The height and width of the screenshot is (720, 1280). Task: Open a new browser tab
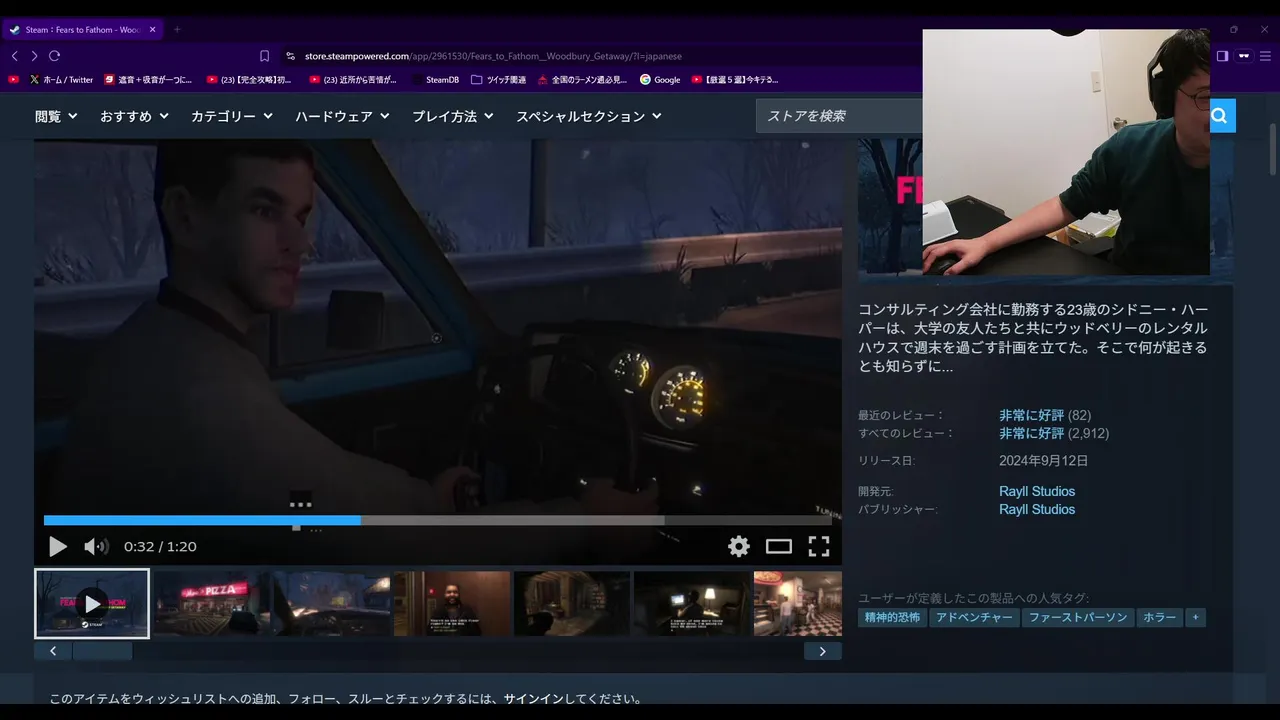point(177,29)
